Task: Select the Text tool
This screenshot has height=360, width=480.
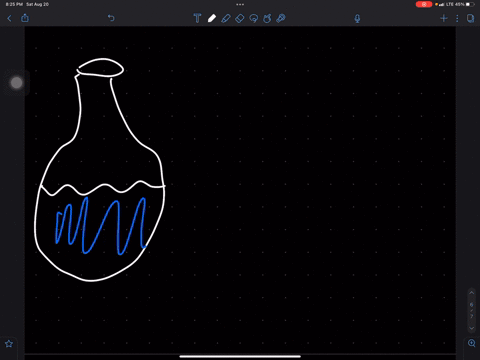Action: point(197,18)
